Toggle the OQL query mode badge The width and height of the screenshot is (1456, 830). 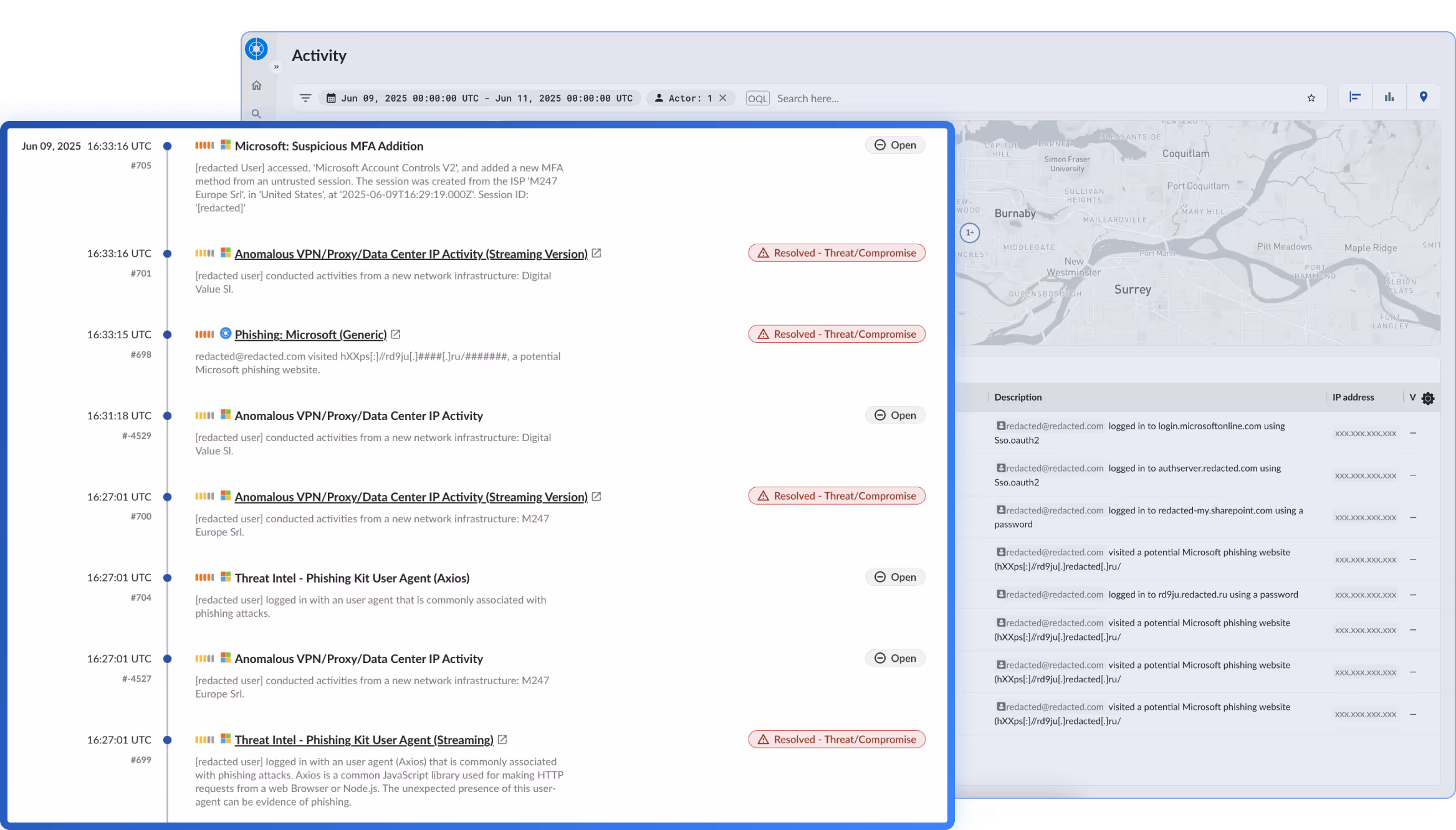(757, 98)
